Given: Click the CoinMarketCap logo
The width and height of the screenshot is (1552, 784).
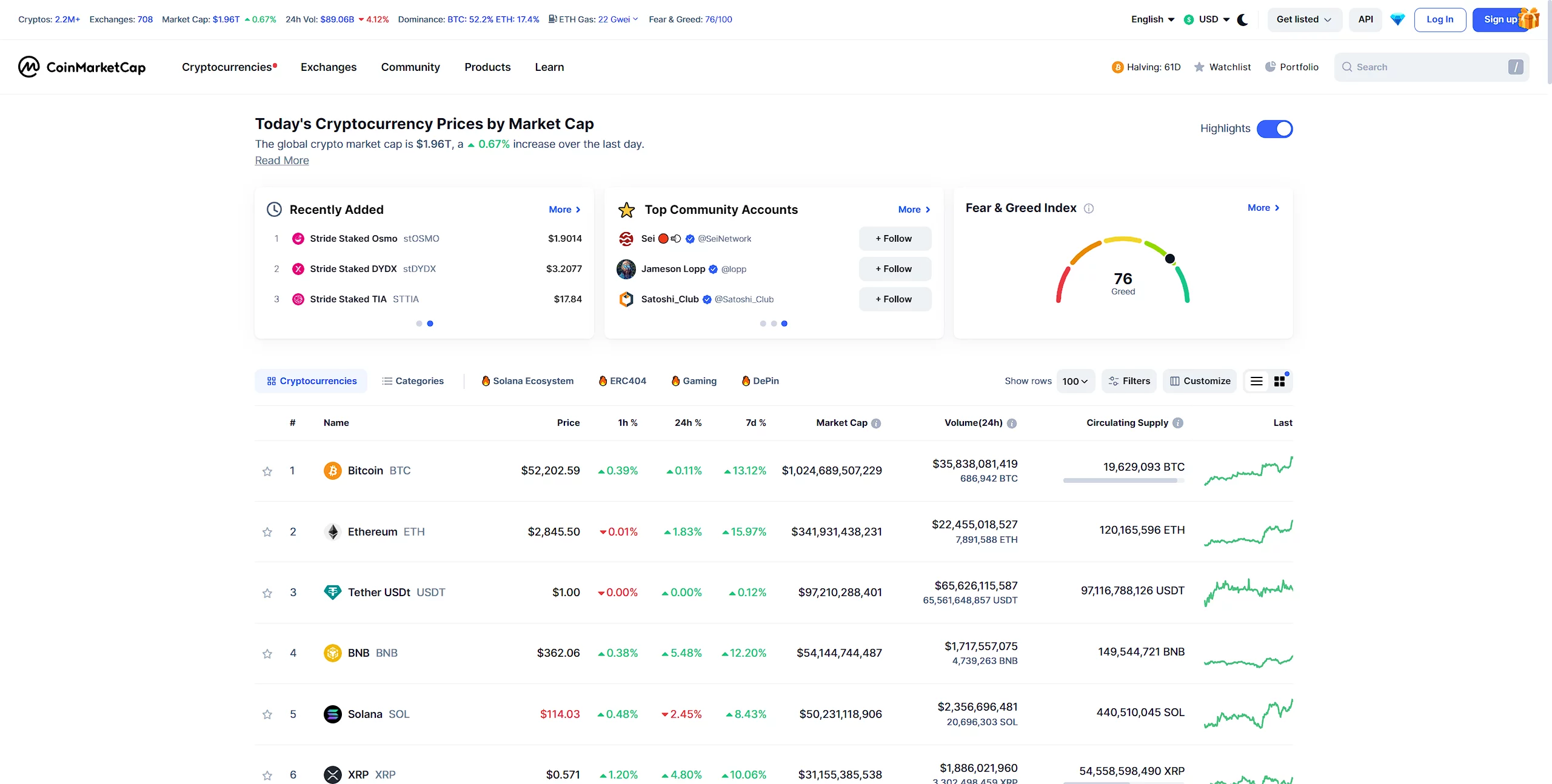Looking at the screenshot, I should pyautogui.click(x=82, y=67).
